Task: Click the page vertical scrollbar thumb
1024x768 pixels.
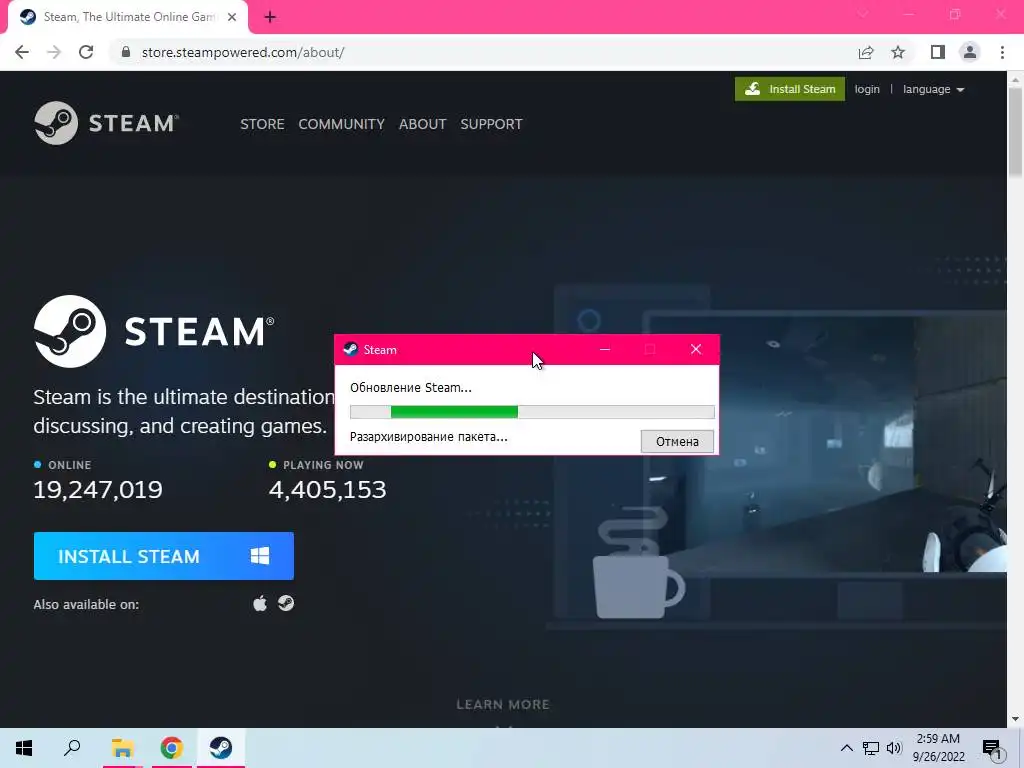Action: [x=1016, y=131]
